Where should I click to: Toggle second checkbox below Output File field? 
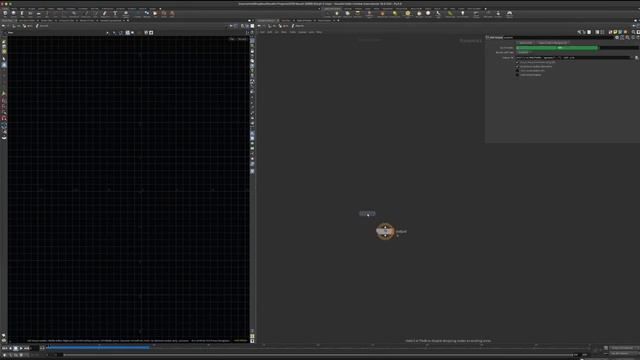pyautogui.click(x=517, y=67)
